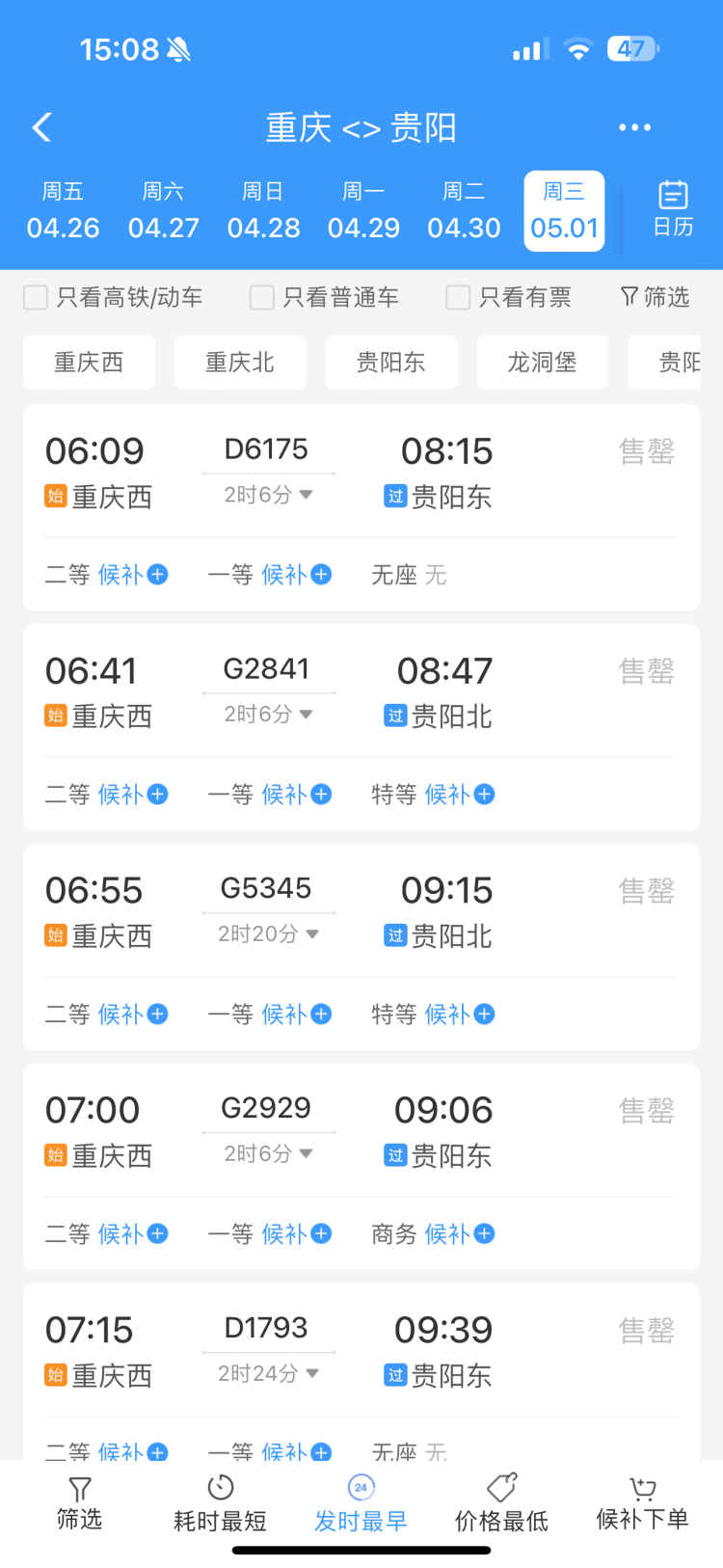Expand the 2时20分 stops for G5345

(268, 934)
